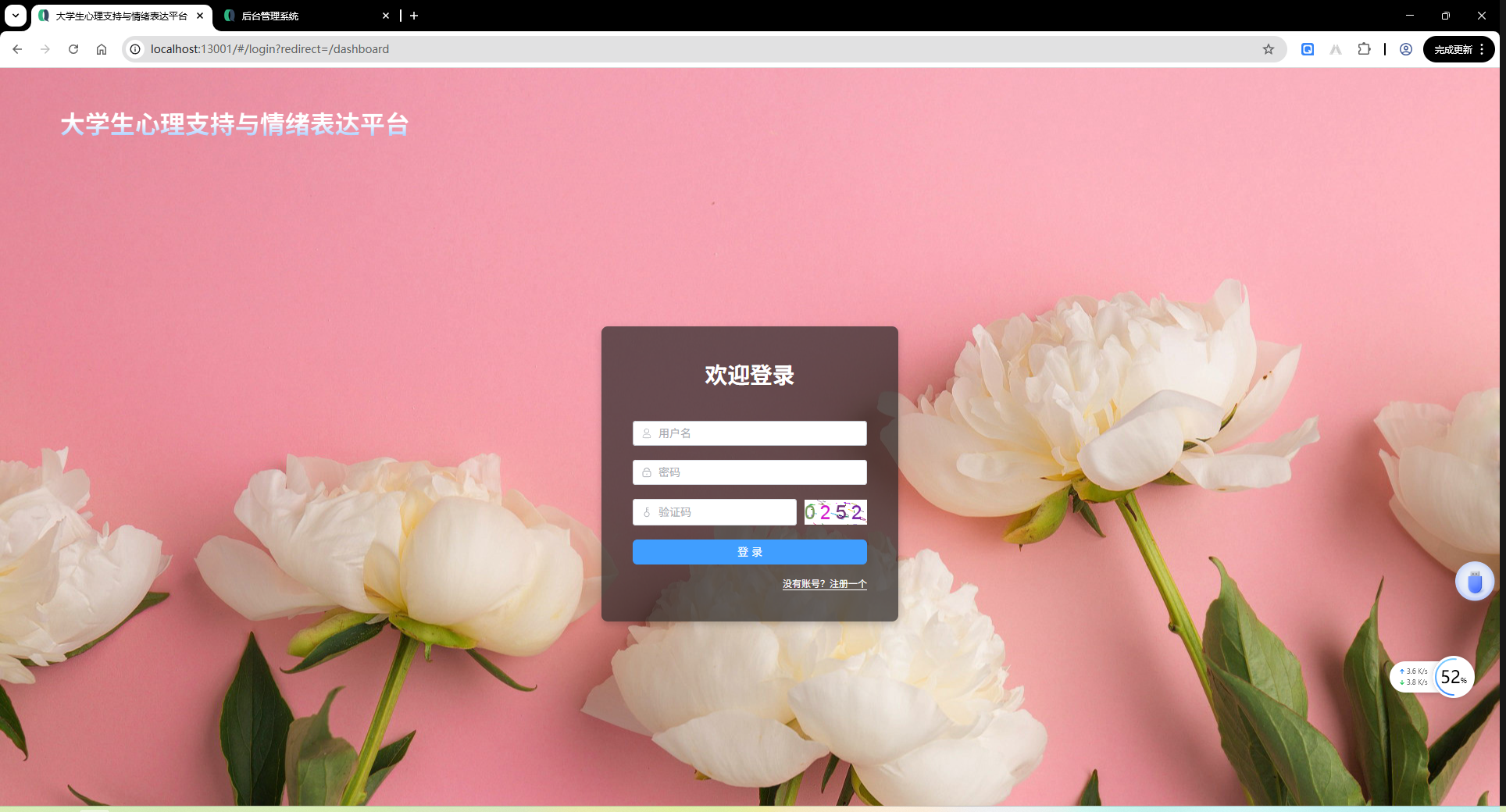Open the blue Q extension icon
Screen dimensions: 1506x812
(1308, 48)
